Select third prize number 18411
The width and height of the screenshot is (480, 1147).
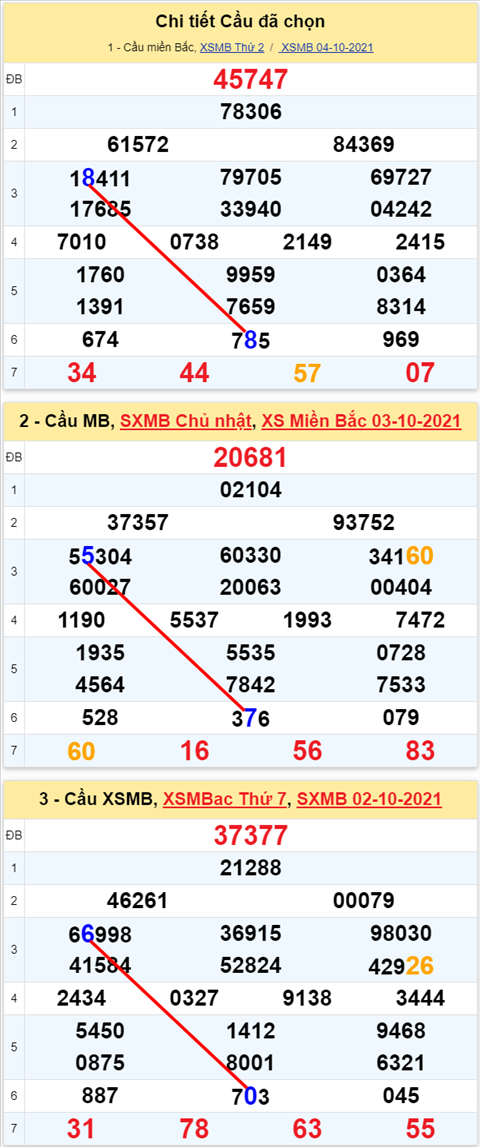100,178
